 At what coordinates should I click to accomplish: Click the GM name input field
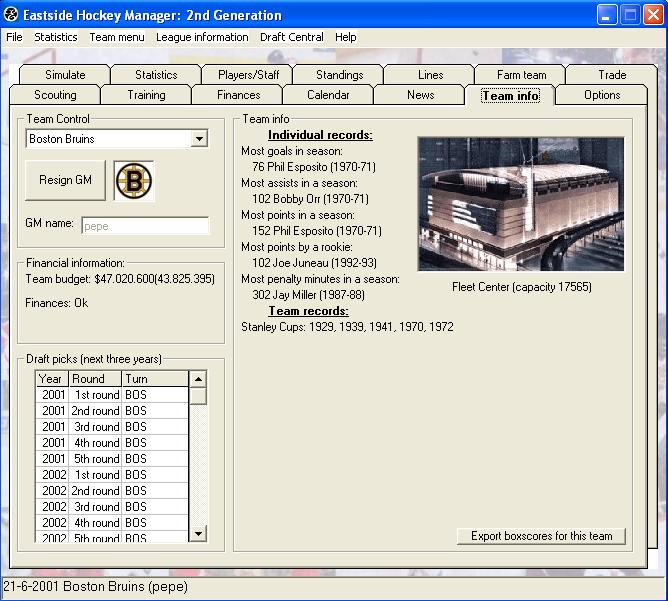[x=145, y=226]
